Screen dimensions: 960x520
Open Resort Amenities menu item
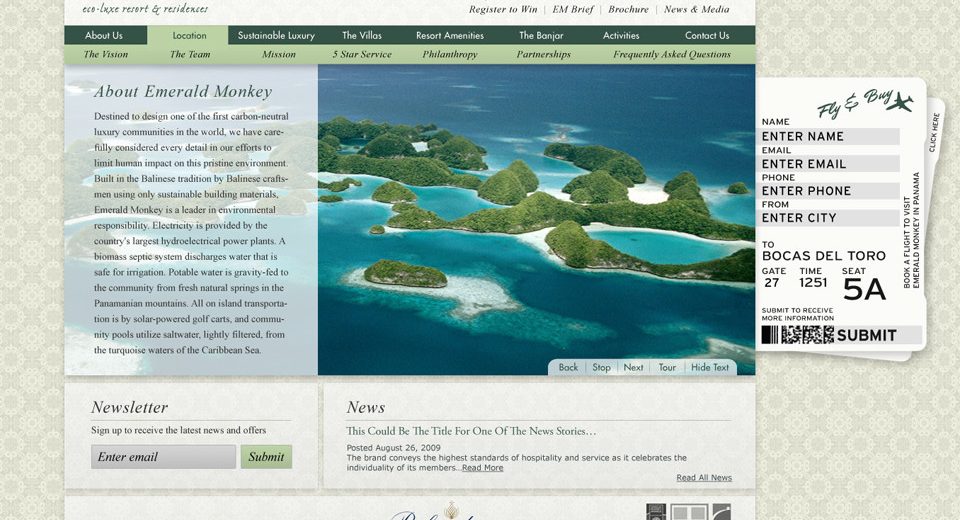coord(450,36)
